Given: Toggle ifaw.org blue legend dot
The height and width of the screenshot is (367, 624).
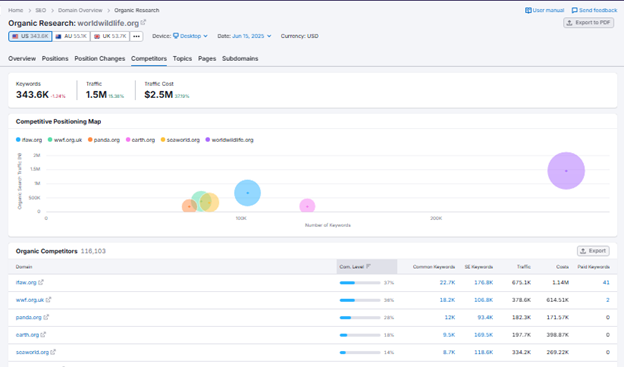Looking at the screenshot, I should click(18, 140).
